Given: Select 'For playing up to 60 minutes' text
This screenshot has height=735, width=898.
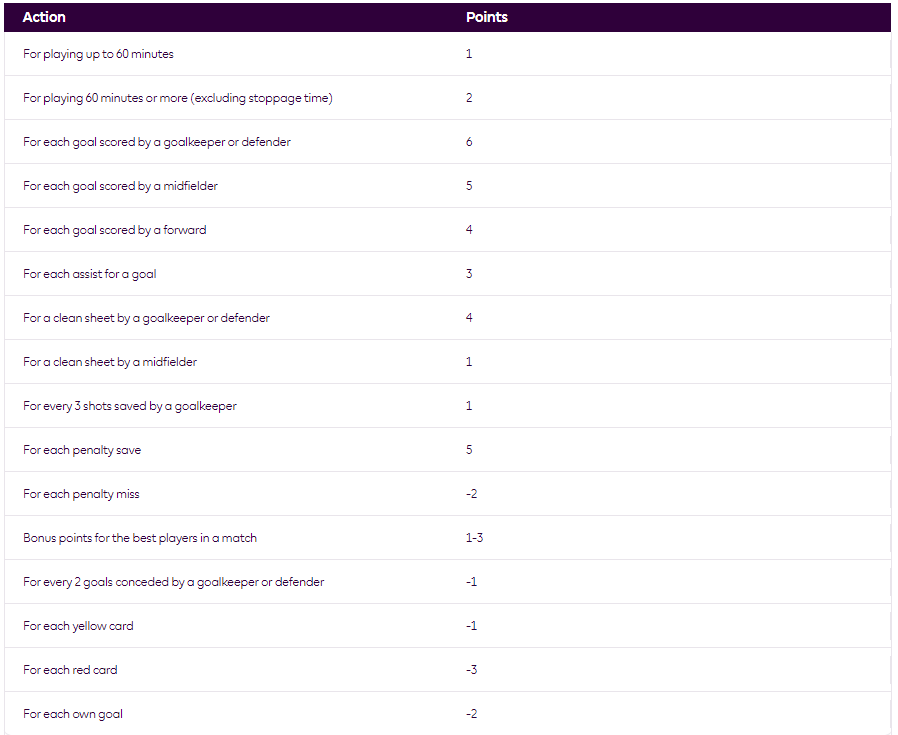Looking at the screenshot, I should (x=98, y=54).
